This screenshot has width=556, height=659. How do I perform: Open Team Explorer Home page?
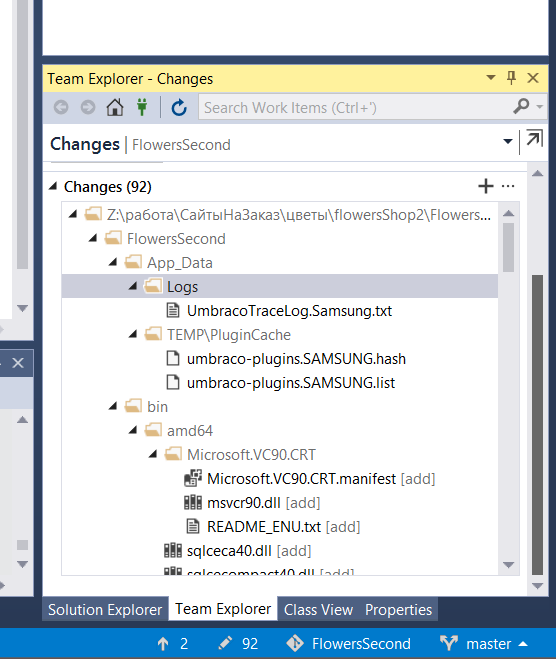pos(115,107)
